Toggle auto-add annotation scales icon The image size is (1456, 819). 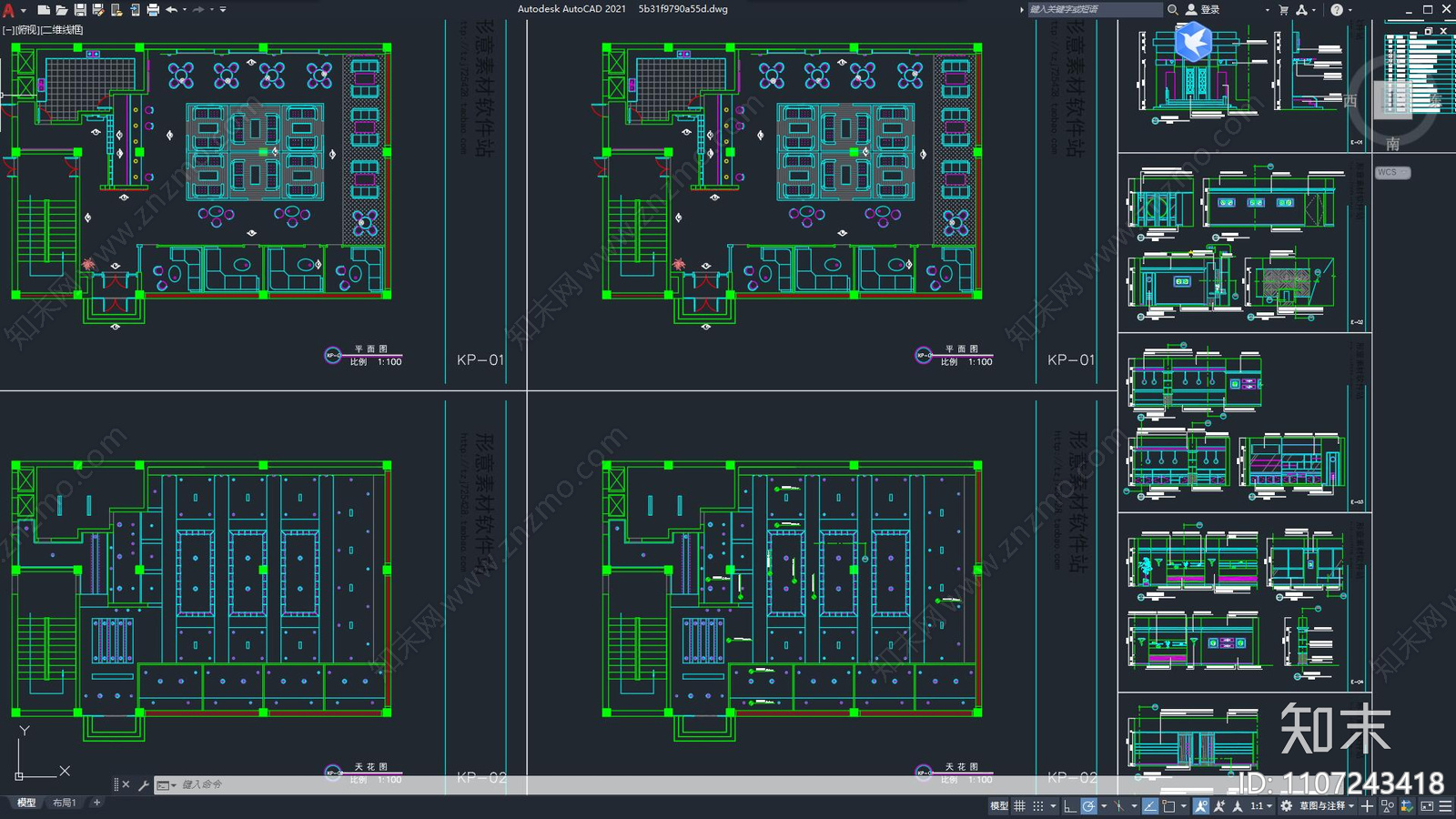[1219, 806]
